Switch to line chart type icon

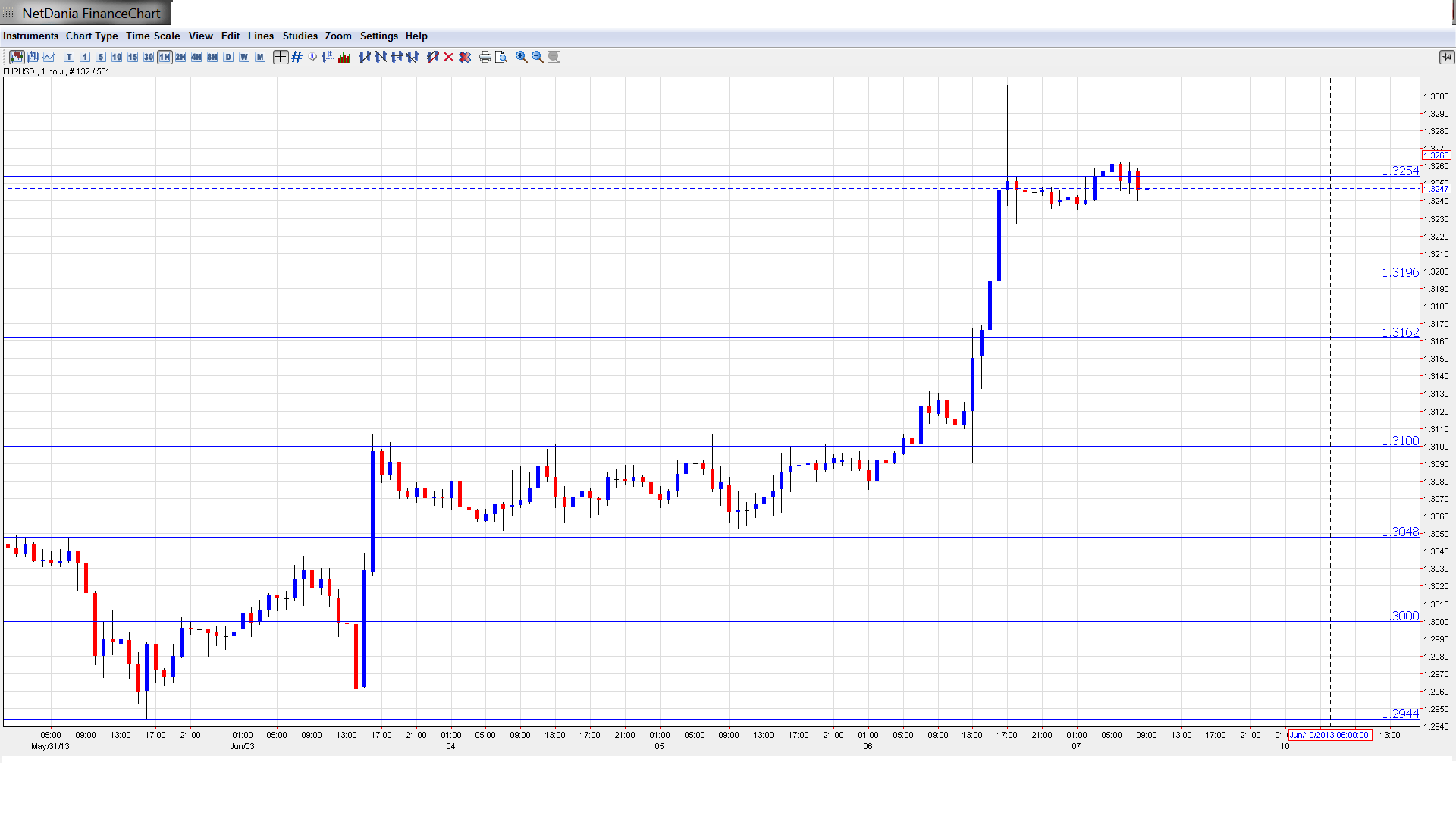point(49,57)
